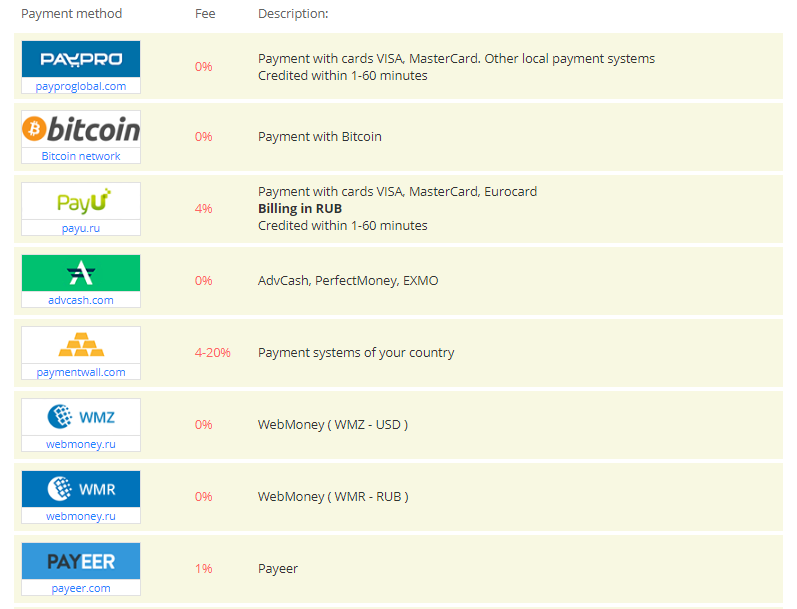The image size is (797, 609).
Task: Choose the AdvCash green logo
Action: pos(81,273)
